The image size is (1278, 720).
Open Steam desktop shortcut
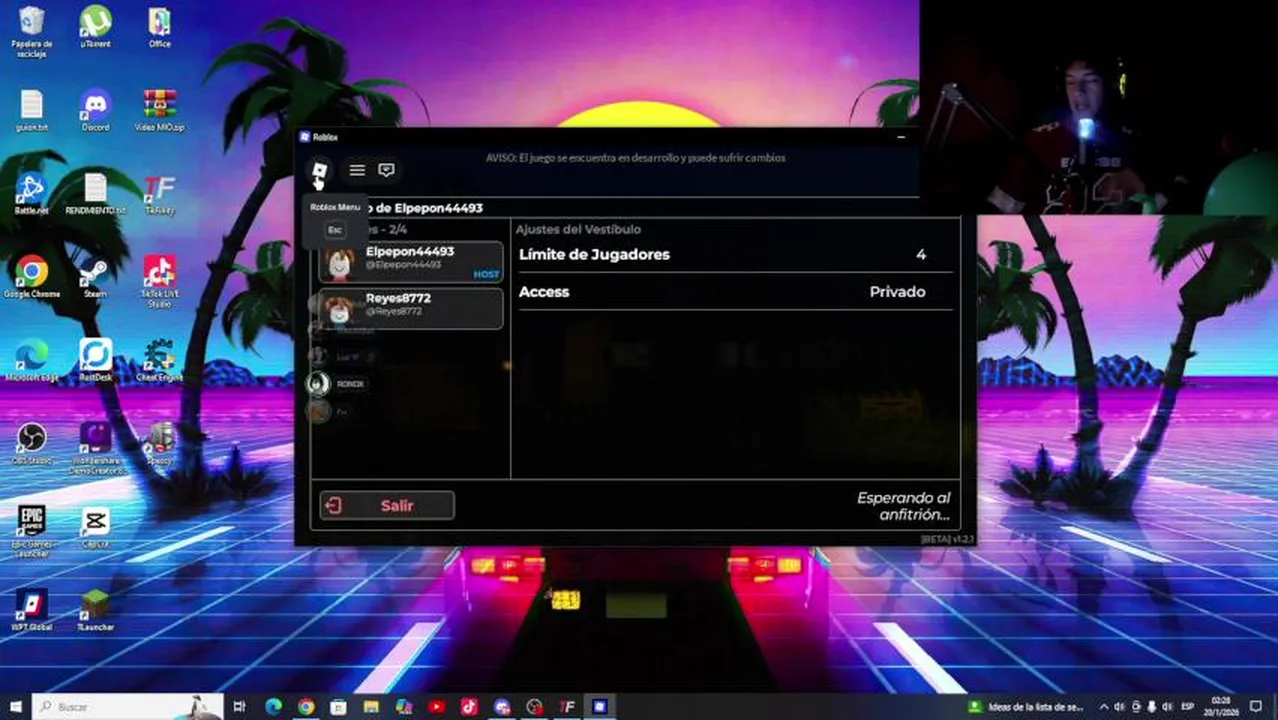point(95,277)
